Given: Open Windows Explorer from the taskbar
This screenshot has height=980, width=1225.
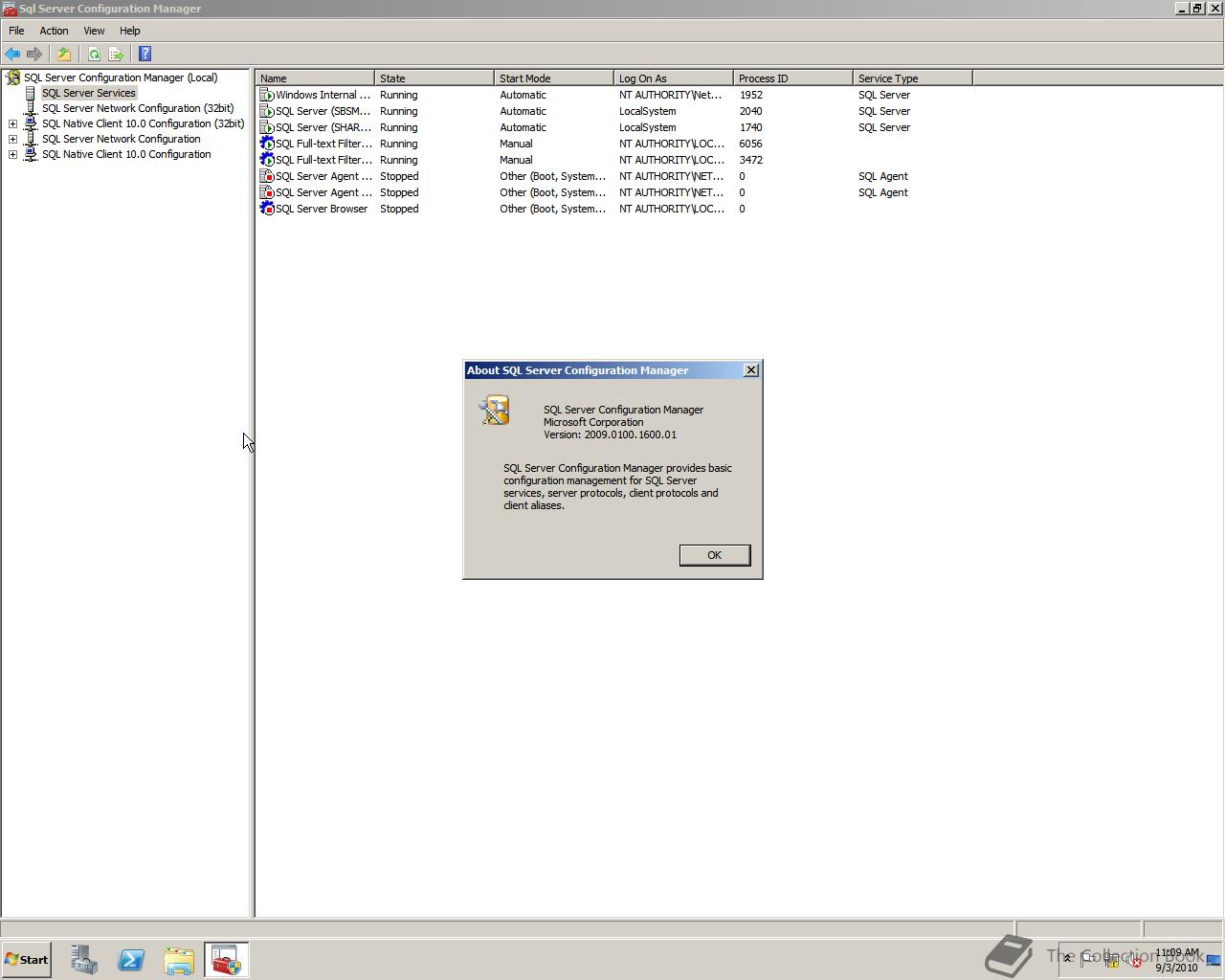Looking at the screenshot, I should [x=179, y=960].
